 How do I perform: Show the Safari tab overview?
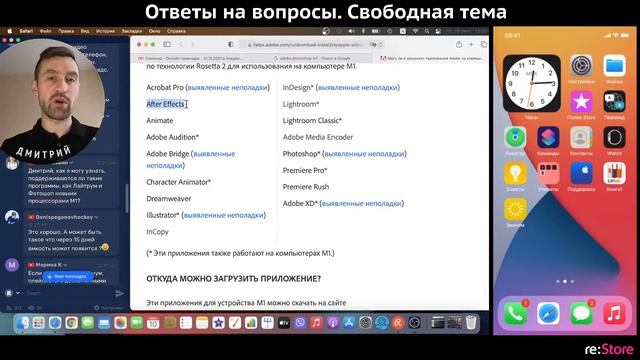(483, 44)
